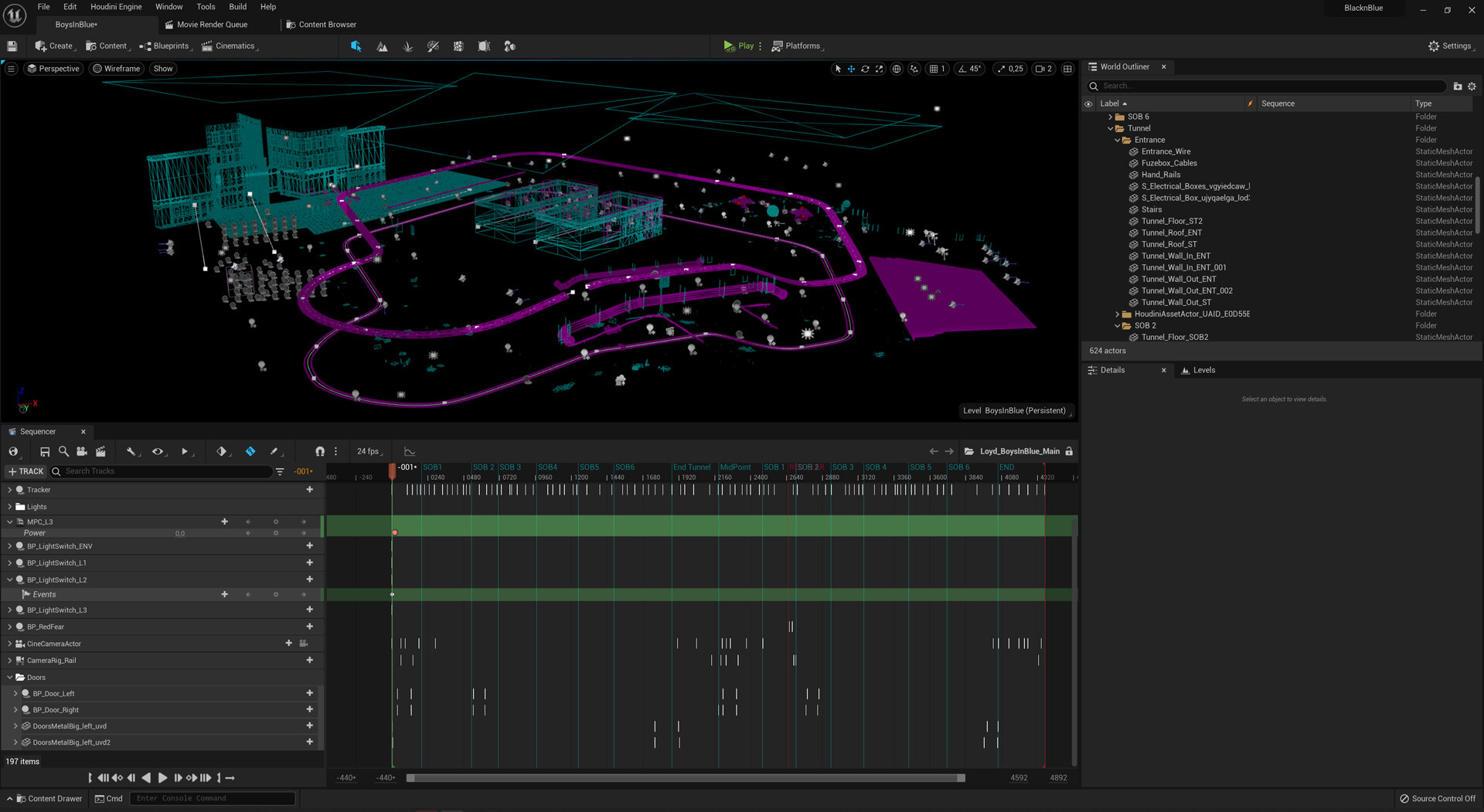Open the Sequencer curve editor
This screenshot has width=1484, height=812.
410,451
